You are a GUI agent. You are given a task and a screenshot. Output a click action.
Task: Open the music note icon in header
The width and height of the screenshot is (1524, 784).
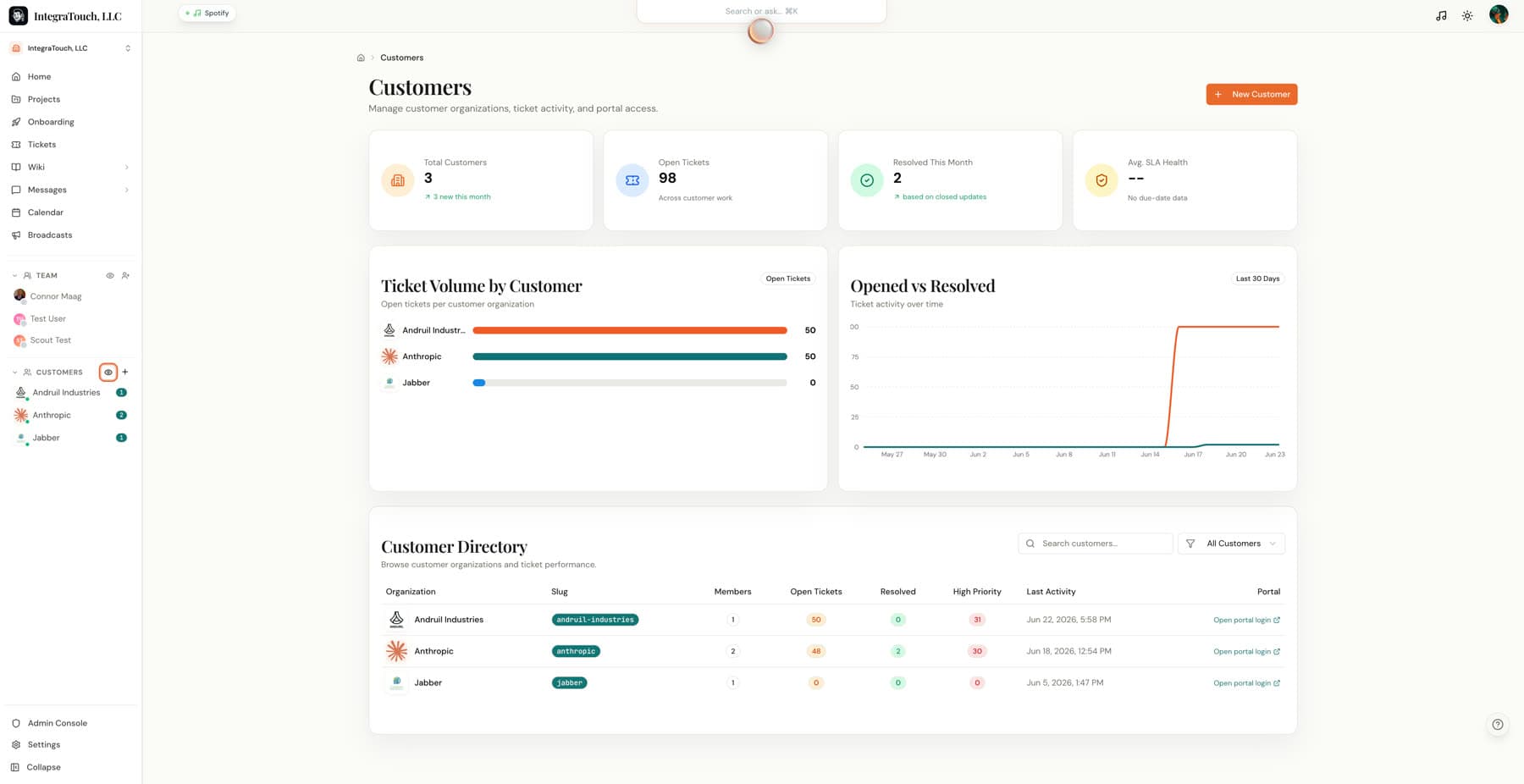tap(1441, 15)
